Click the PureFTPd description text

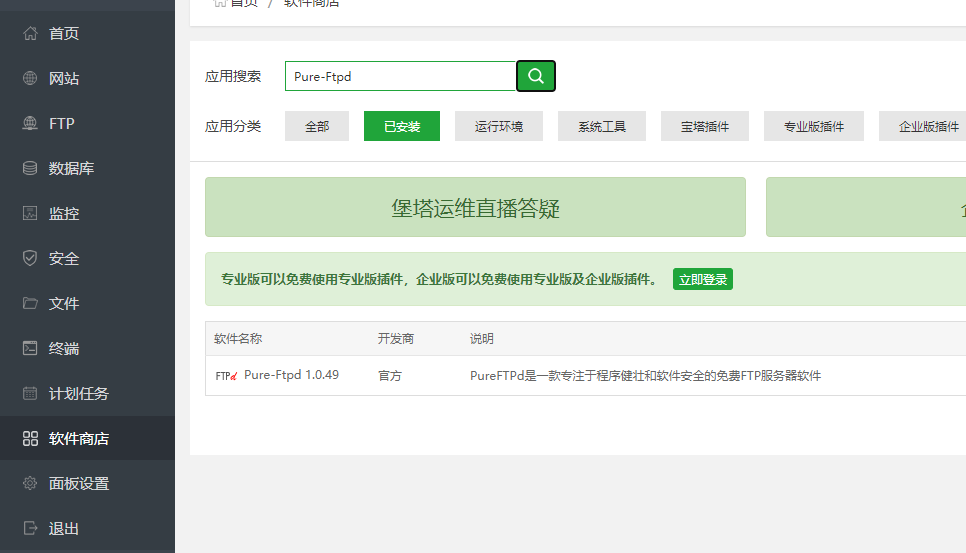tap(646, 376)
